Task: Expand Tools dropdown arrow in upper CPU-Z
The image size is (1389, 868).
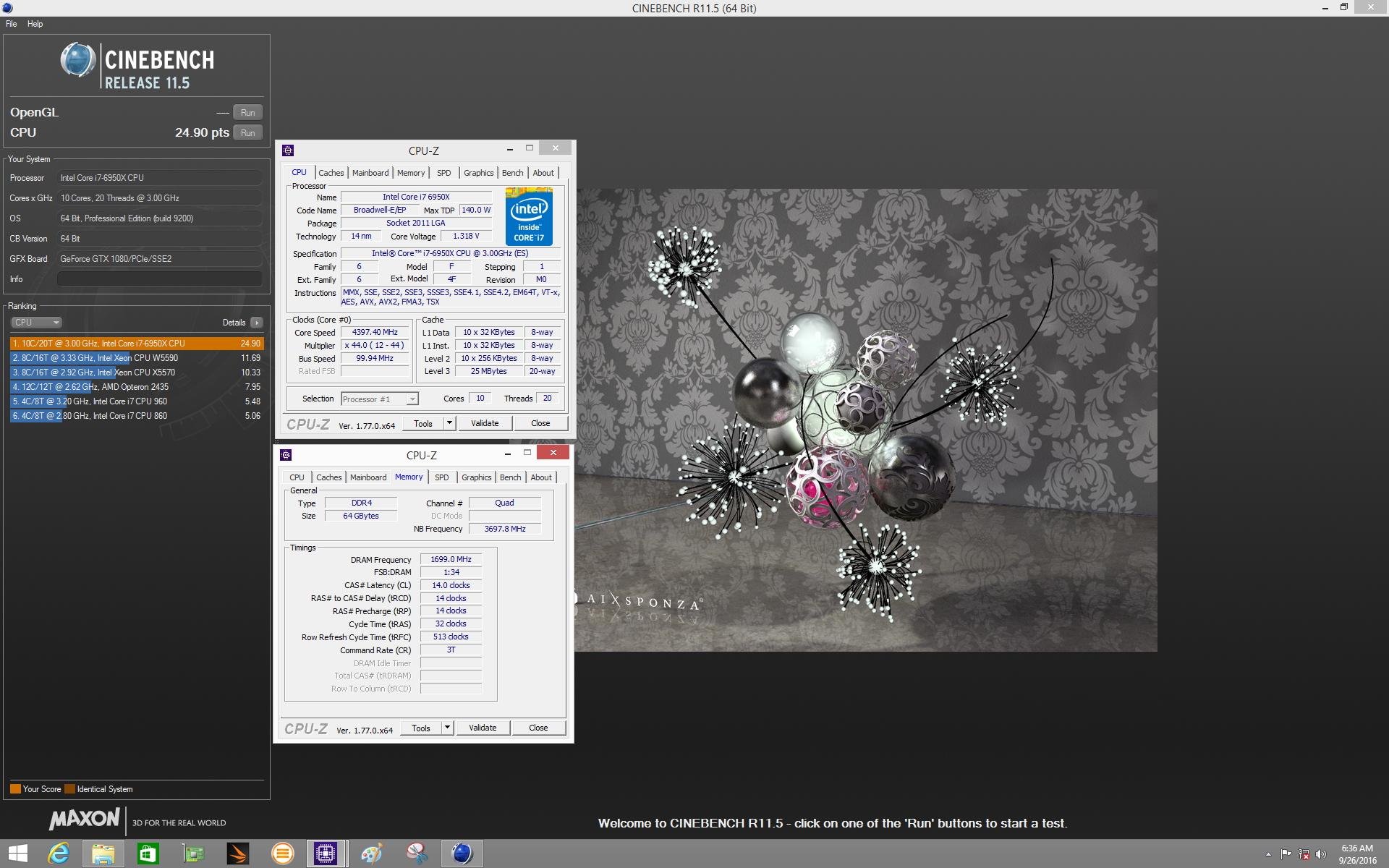Action: 450,424
